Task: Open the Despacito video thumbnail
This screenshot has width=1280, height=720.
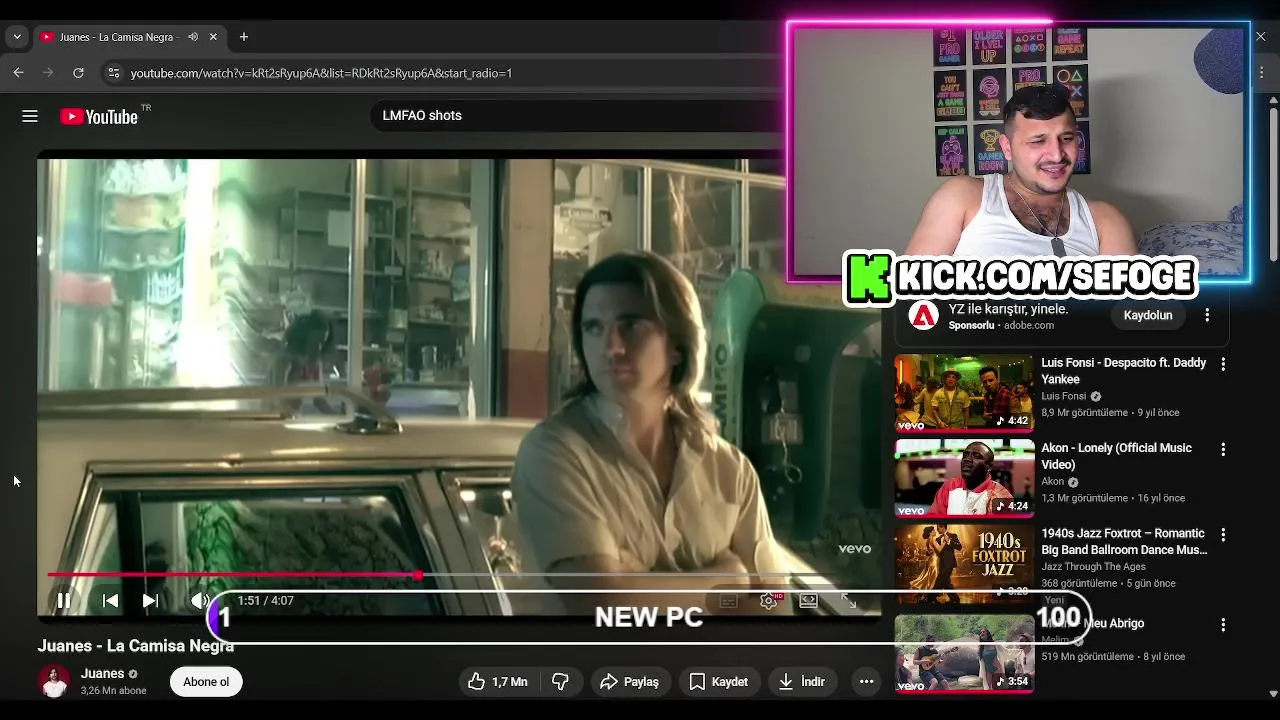Action: tap(964, 393)
